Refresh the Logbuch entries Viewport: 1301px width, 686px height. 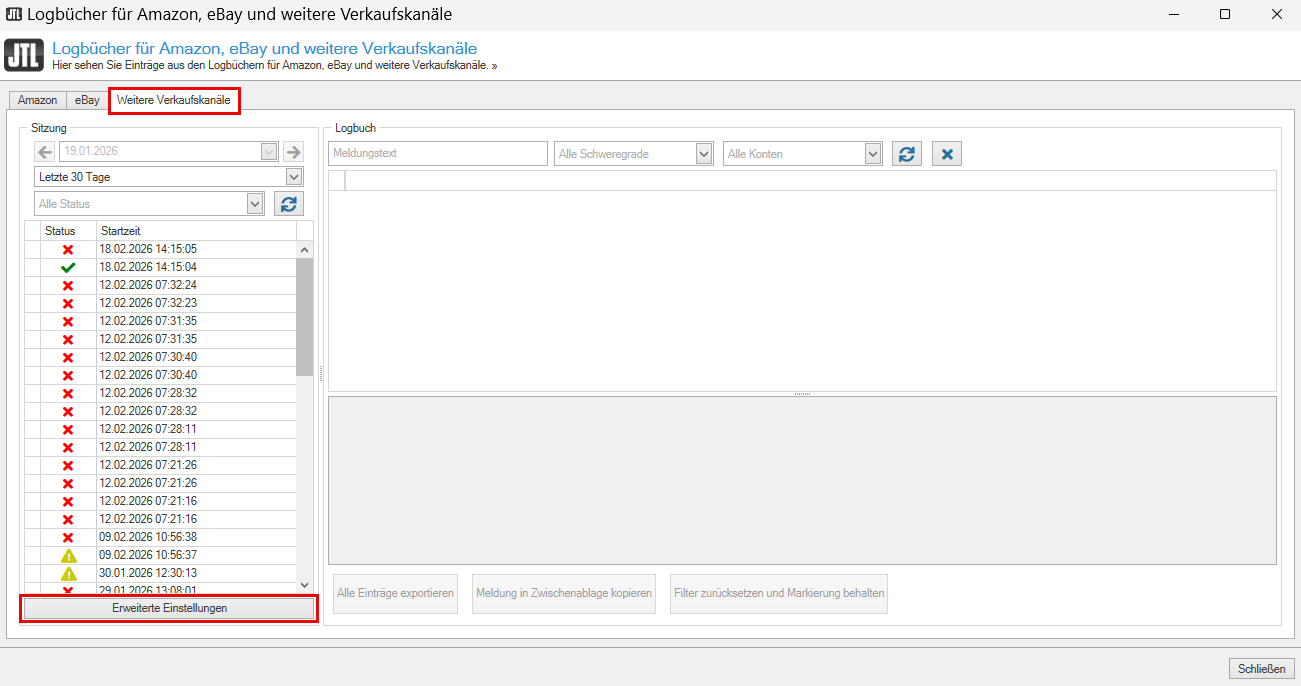click(x=906, y=154)
